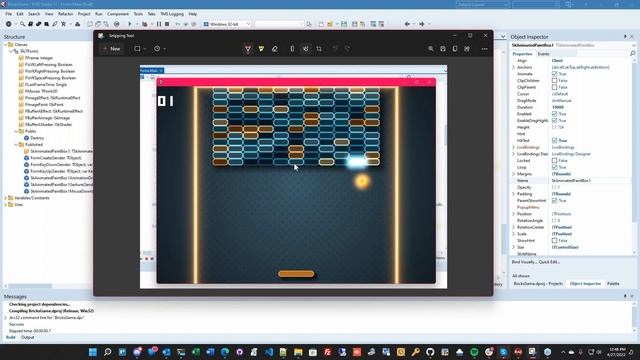The height and width of the screenshot is (360, 640).
Task: Open File Explorer from the taskbar
Action: [x=298, y=352]
